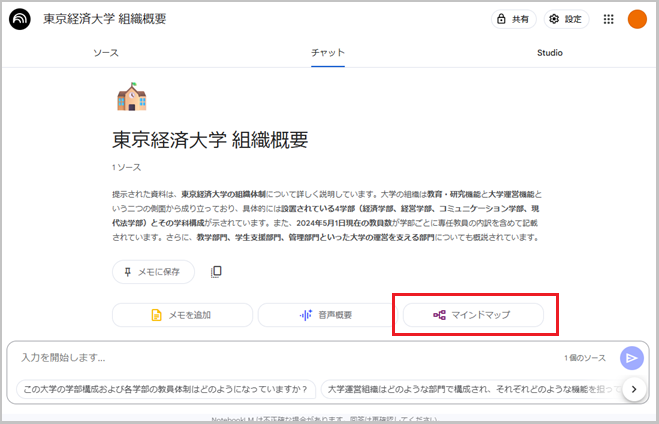Generate 音声概要 audio overview
The image size is (659, 424).
point(326,315)
